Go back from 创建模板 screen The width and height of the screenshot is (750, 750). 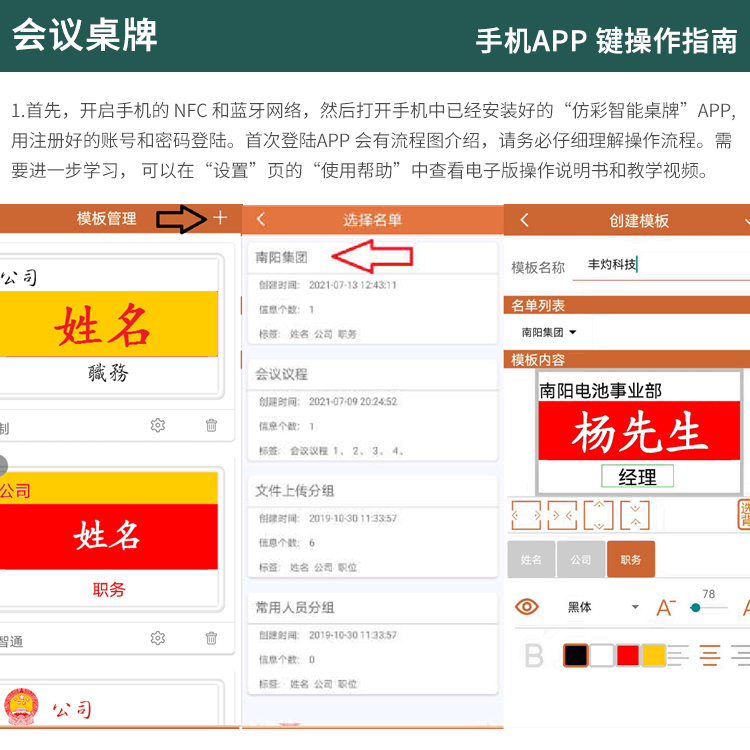pos(524,220)
